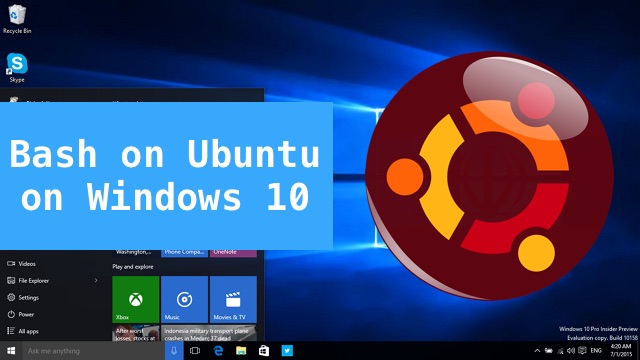Show hidden tray icons chevron

tap(537, 351)
